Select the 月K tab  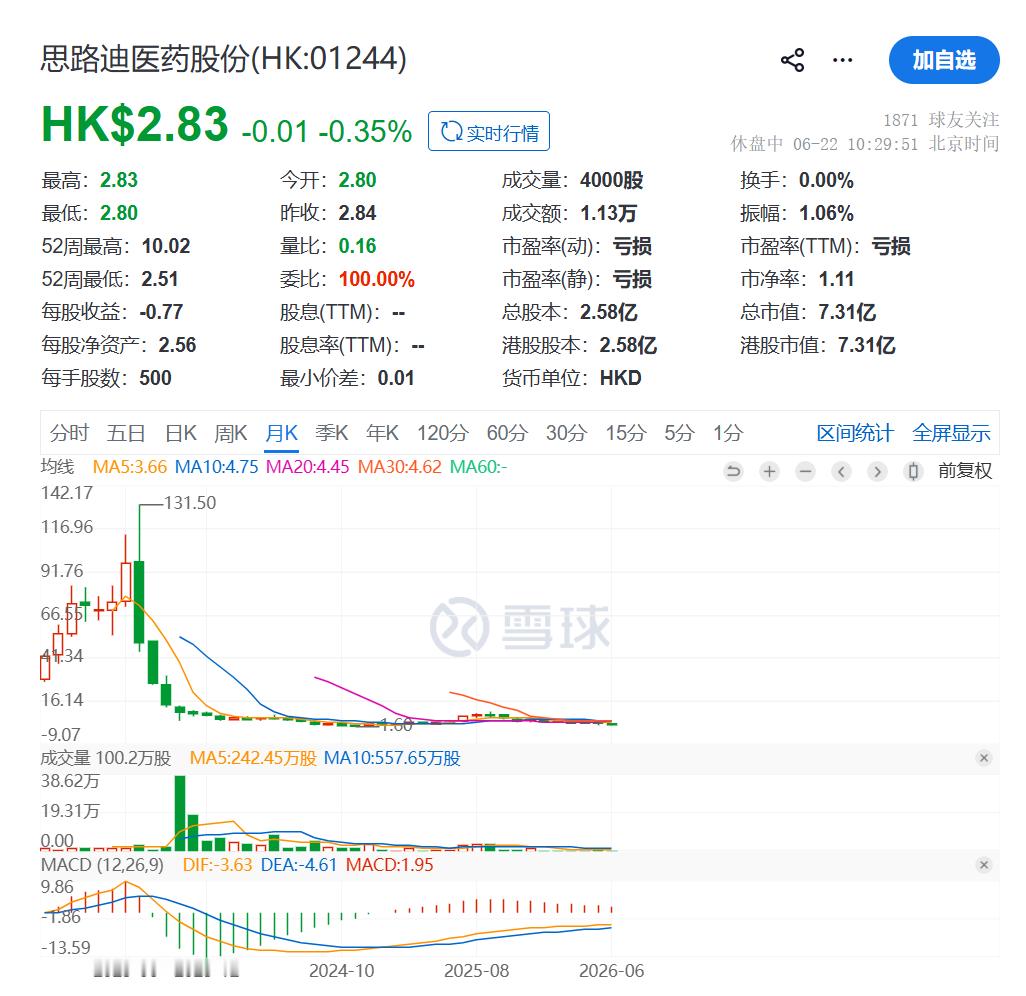(281, 433)
